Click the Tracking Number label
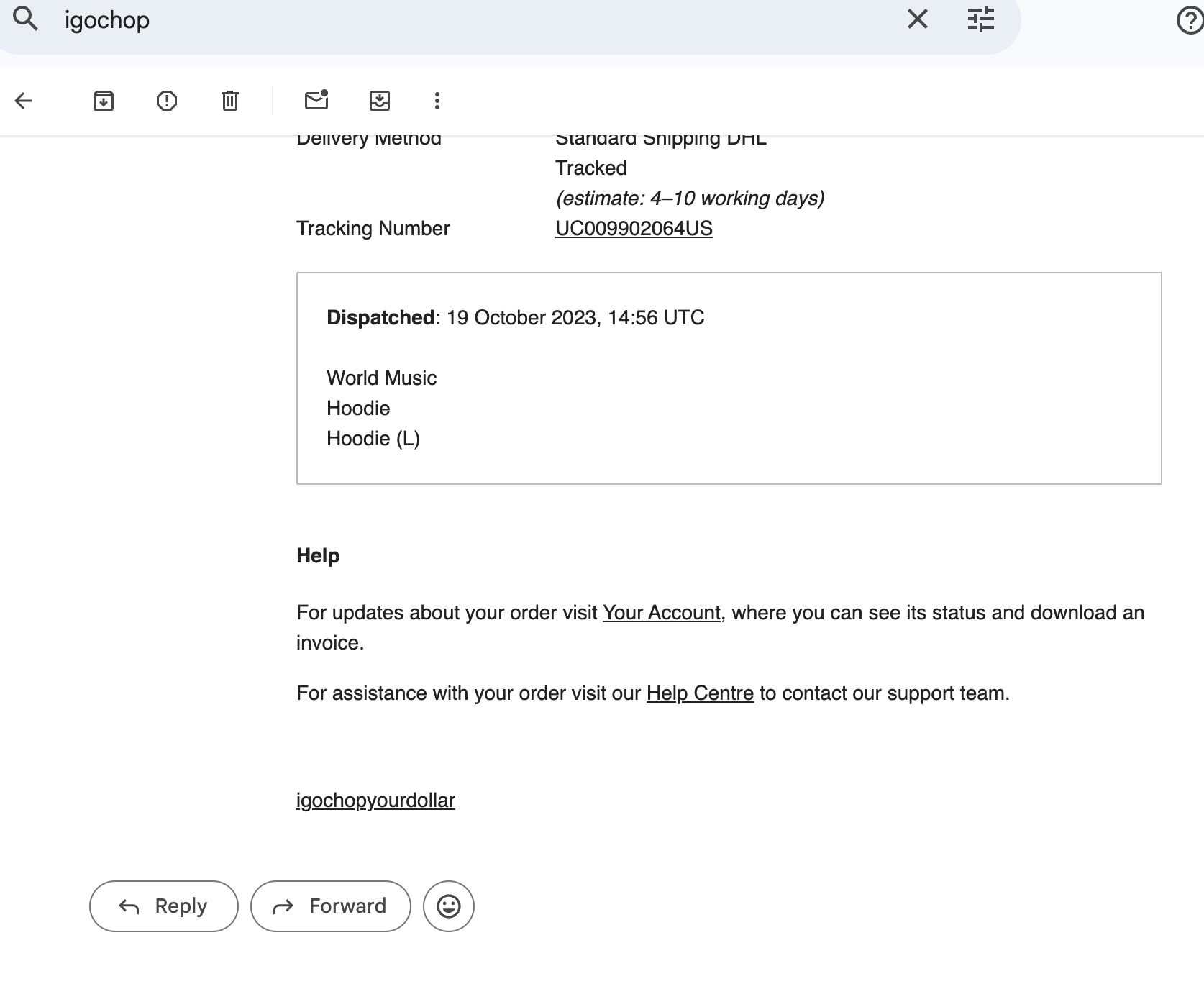The width and height of the screenshot is (1204, 1007). point(373,229)
